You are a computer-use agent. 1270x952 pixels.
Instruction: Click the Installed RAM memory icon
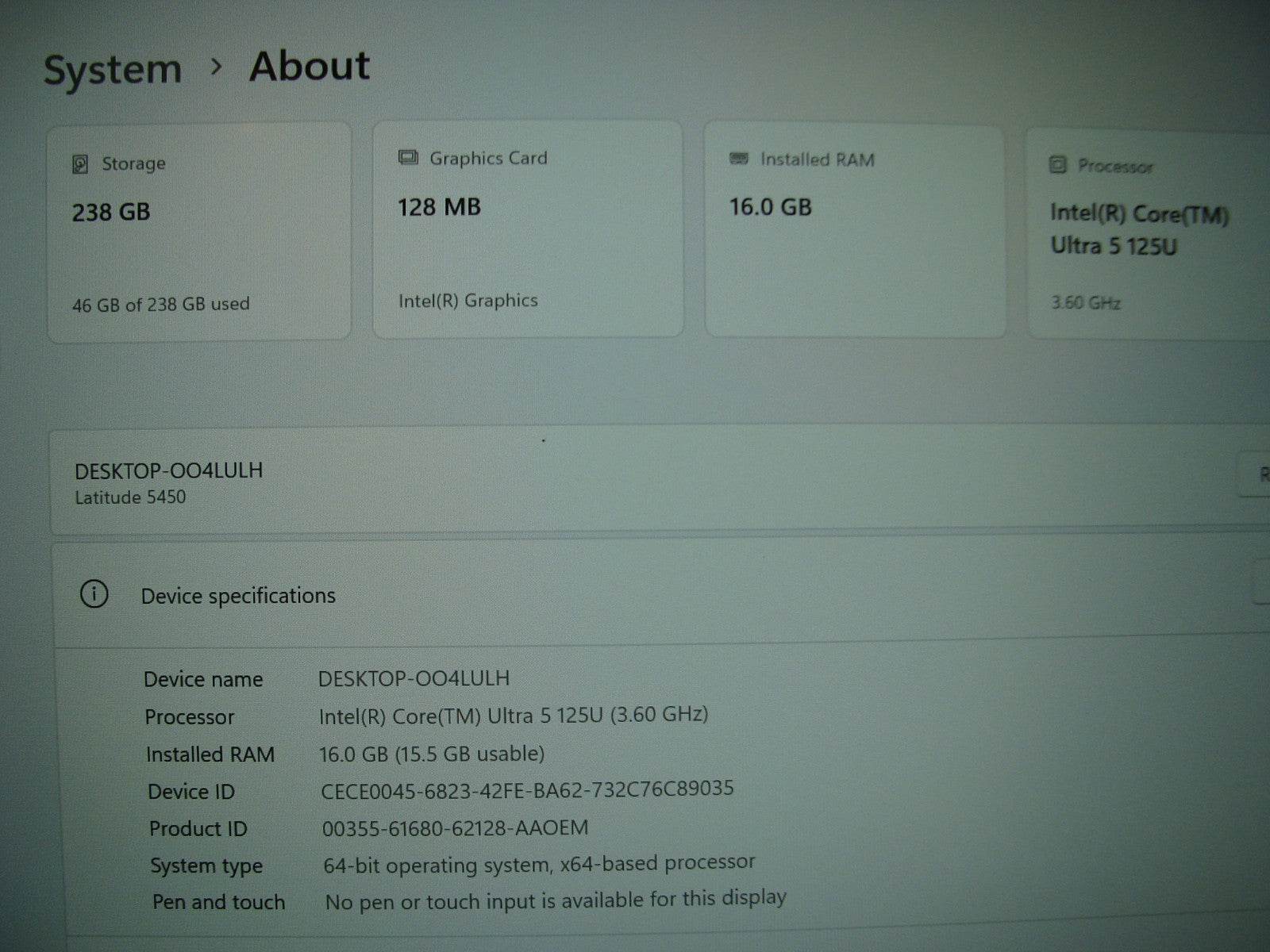[739, 159]
